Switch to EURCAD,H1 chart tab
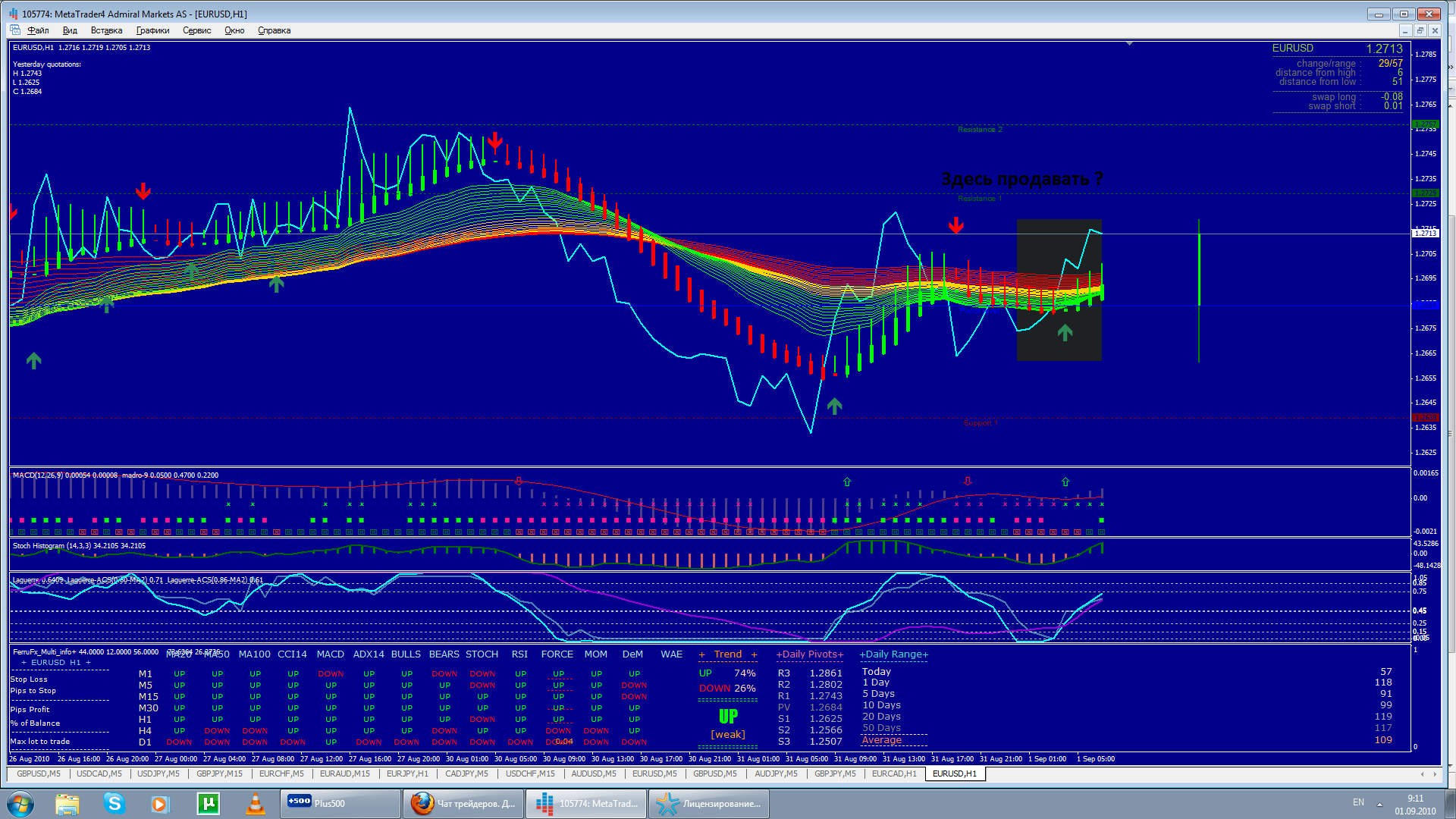Image resolution: width=1456 pixels, height=819 pixels. [x=893, y=773]
